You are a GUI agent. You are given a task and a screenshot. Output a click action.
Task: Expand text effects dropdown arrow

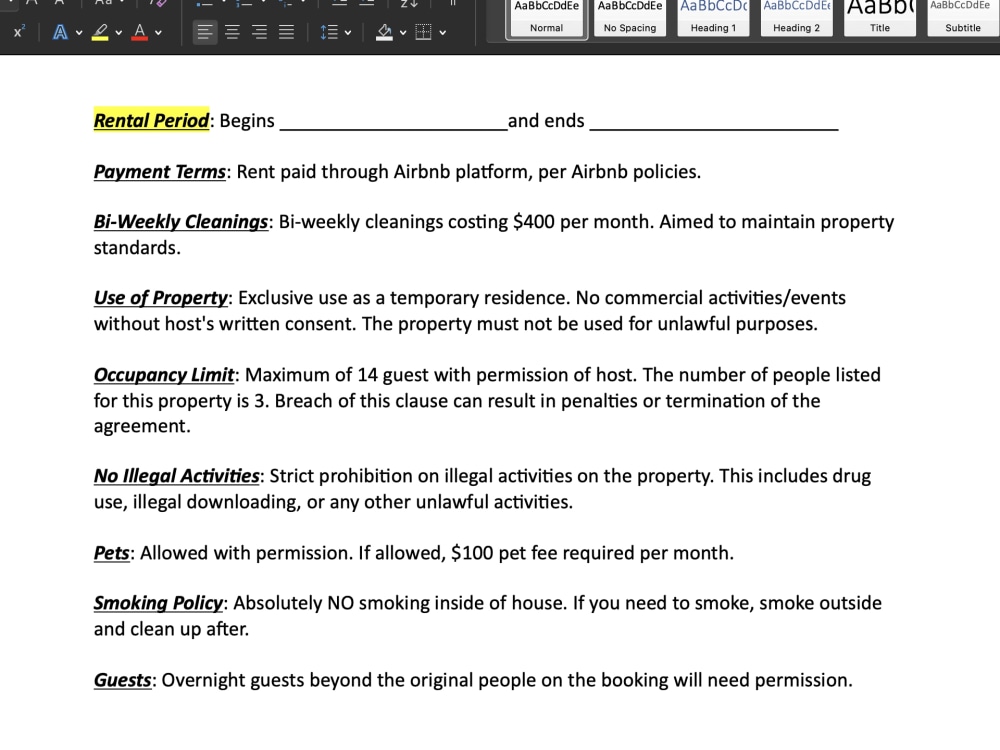[79, 33]
